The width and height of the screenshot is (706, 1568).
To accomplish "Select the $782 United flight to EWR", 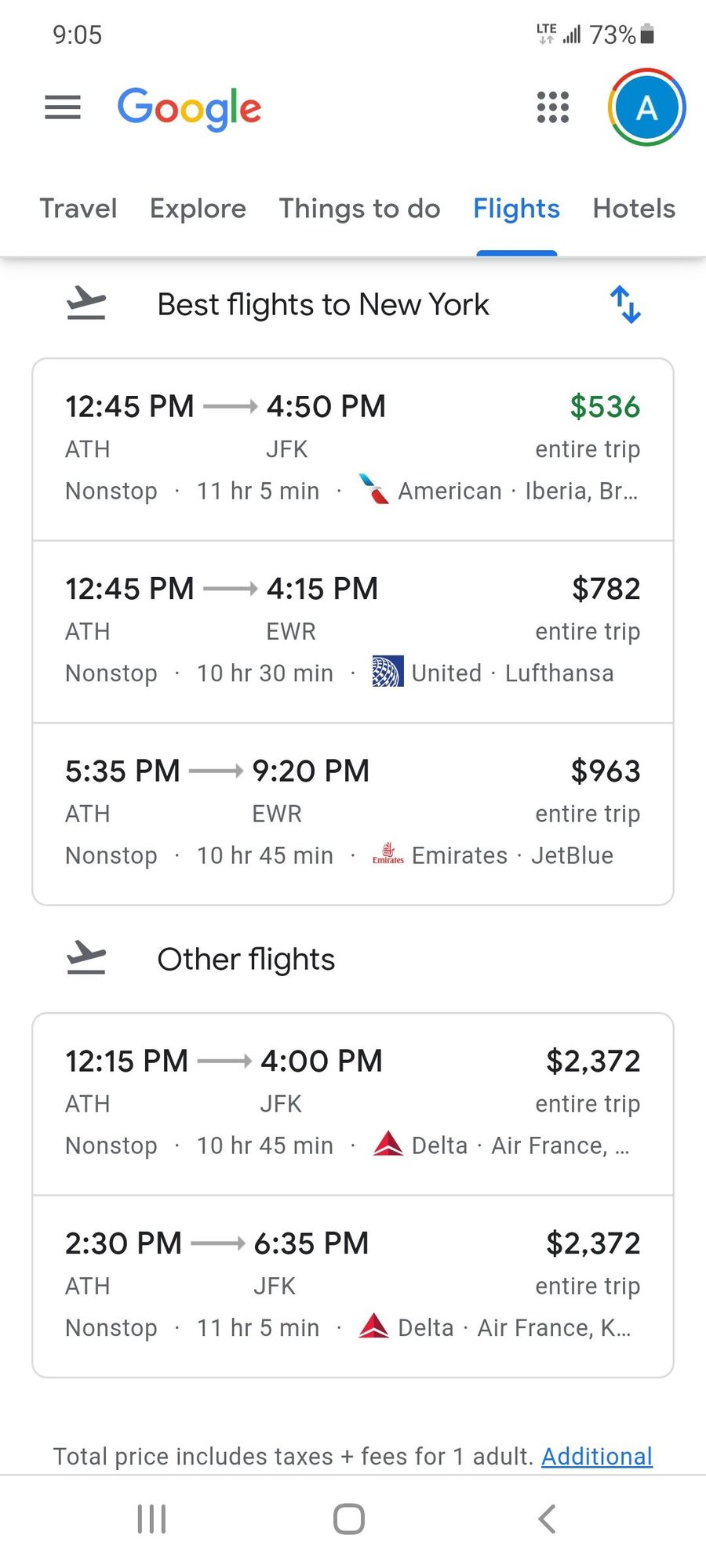I will tap(353, 632).
